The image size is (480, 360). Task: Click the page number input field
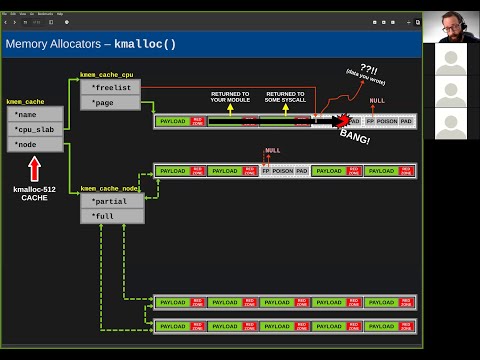(x=25, y=22)
